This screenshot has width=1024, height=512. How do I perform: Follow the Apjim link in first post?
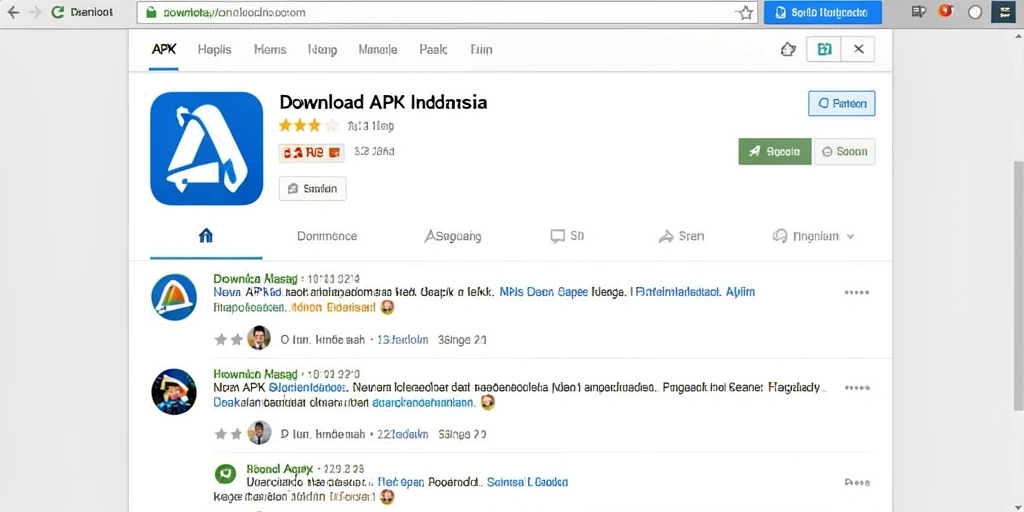click(x=741, y=292)
